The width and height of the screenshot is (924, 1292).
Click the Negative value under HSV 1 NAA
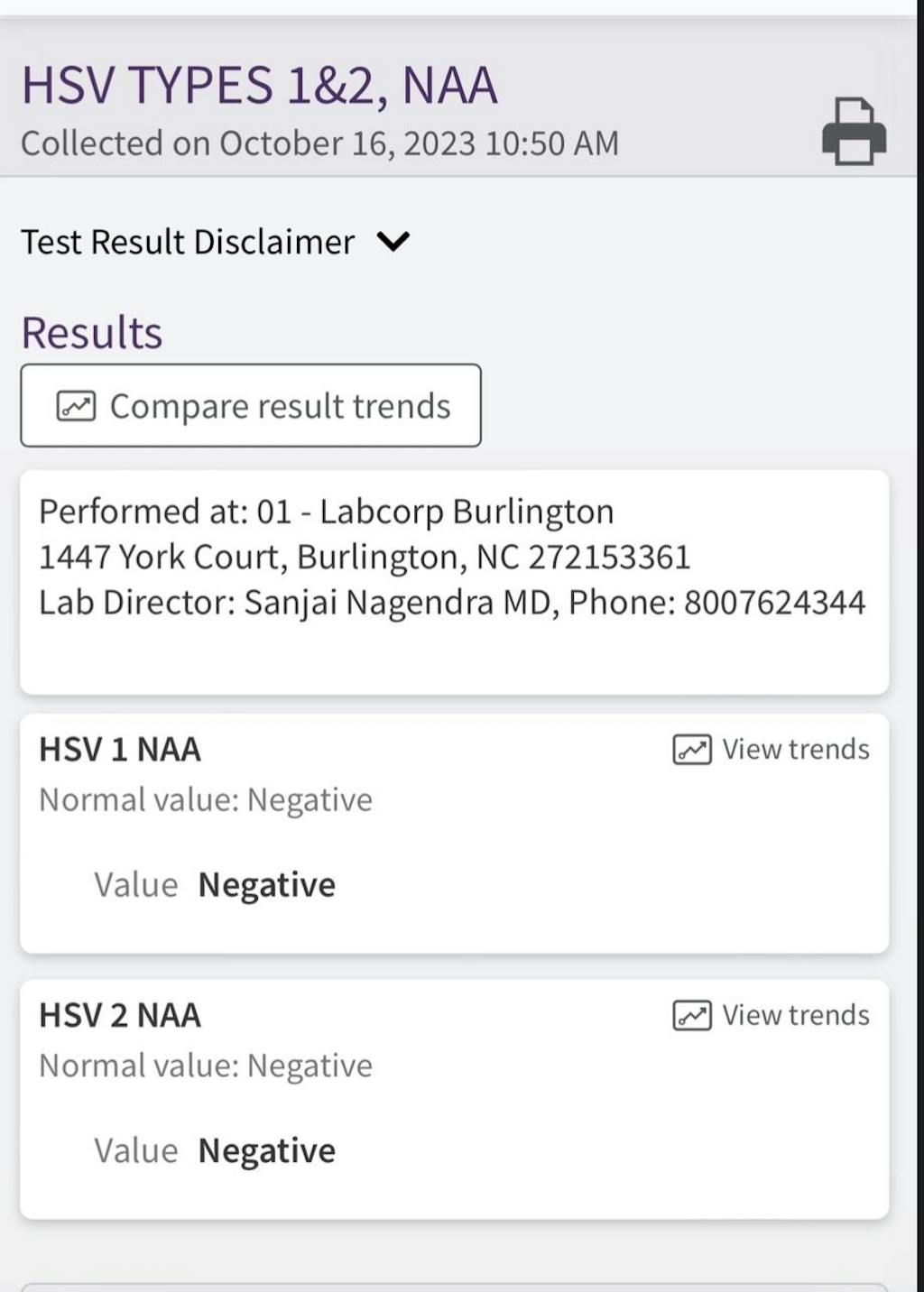266,885
